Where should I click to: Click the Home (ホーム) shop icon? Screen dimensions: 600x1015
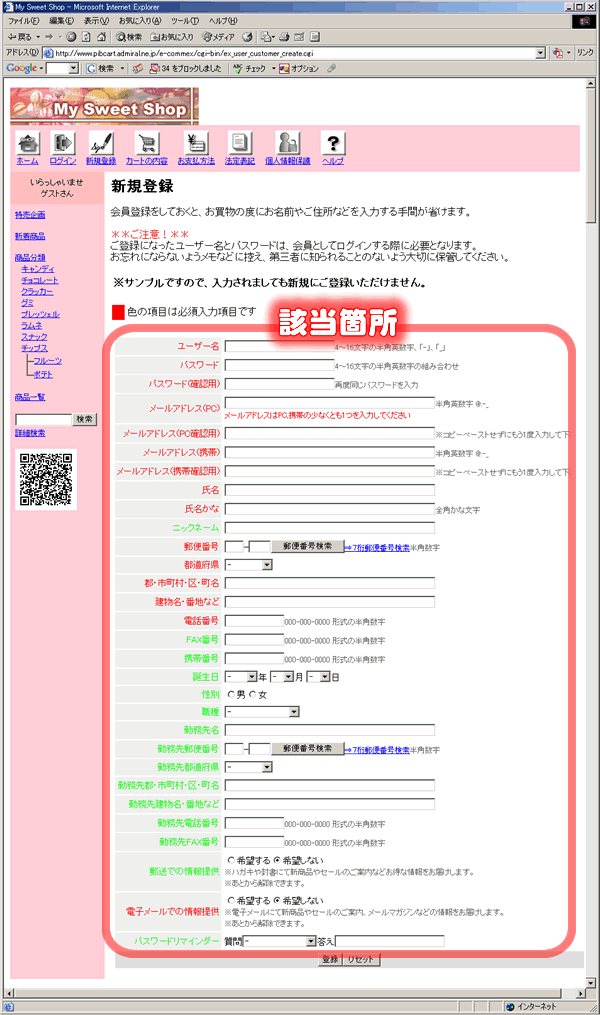(27, 143)
